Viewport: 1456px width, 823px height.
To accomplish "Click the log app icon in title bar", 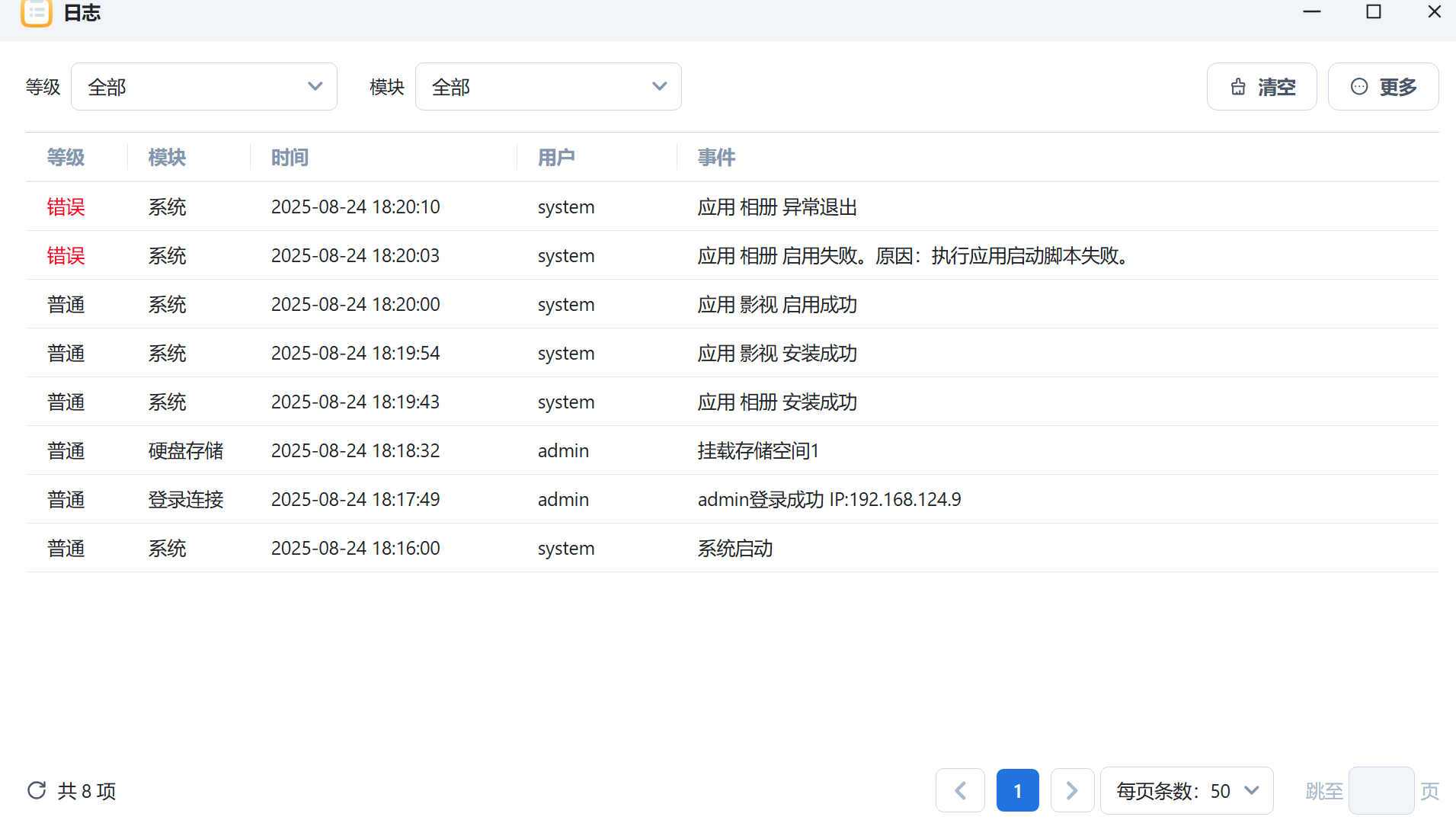I will click(x=37, y=13).
